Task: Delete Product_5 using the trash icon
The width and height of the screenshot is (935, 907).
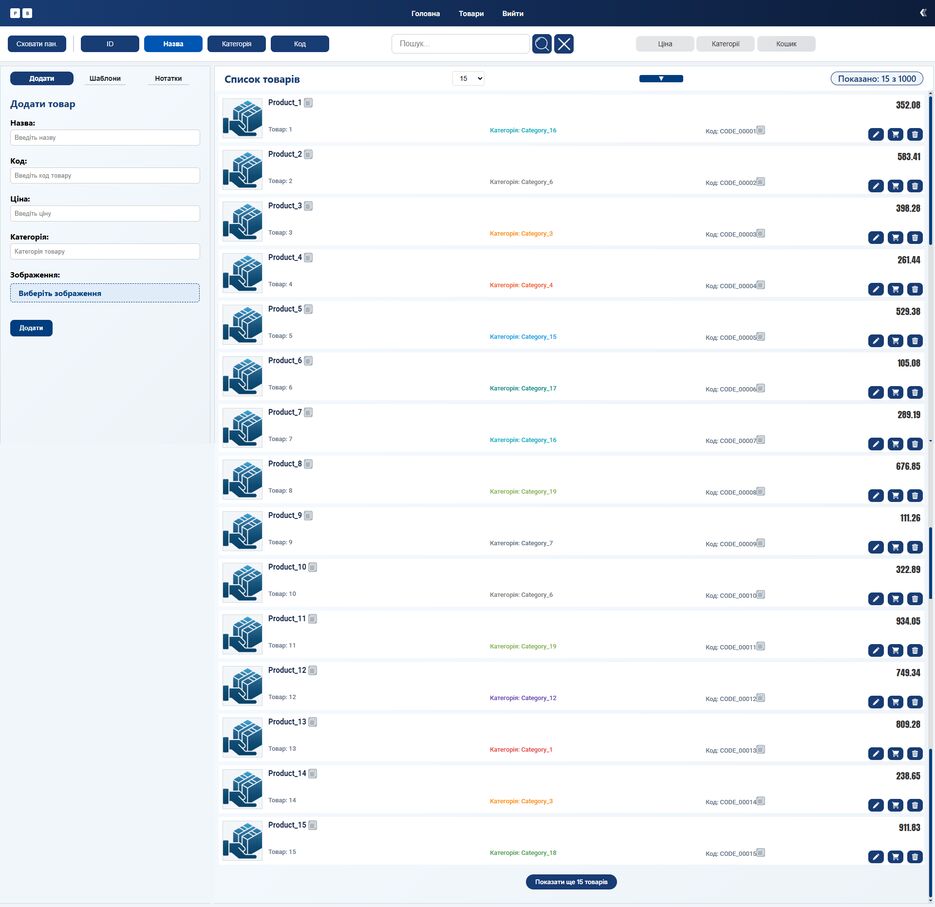Action: 914,340
